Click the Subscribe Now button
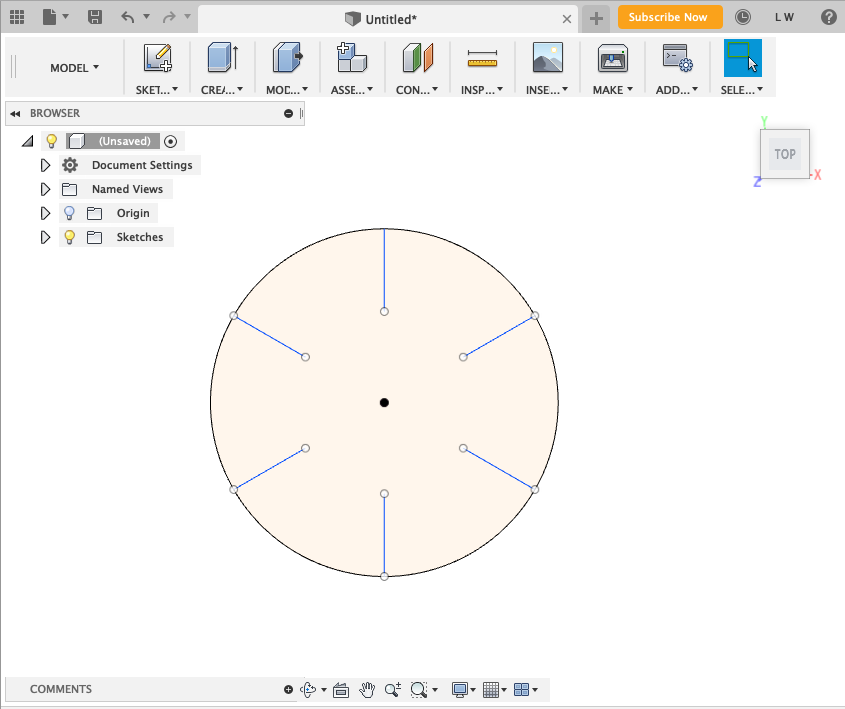The image size is (845, 709). [x=670, y=17]
